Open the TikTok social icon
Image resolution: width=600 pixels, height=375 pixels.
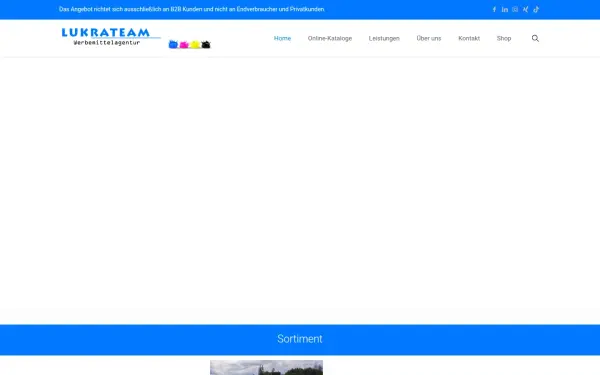pos(536,10)
